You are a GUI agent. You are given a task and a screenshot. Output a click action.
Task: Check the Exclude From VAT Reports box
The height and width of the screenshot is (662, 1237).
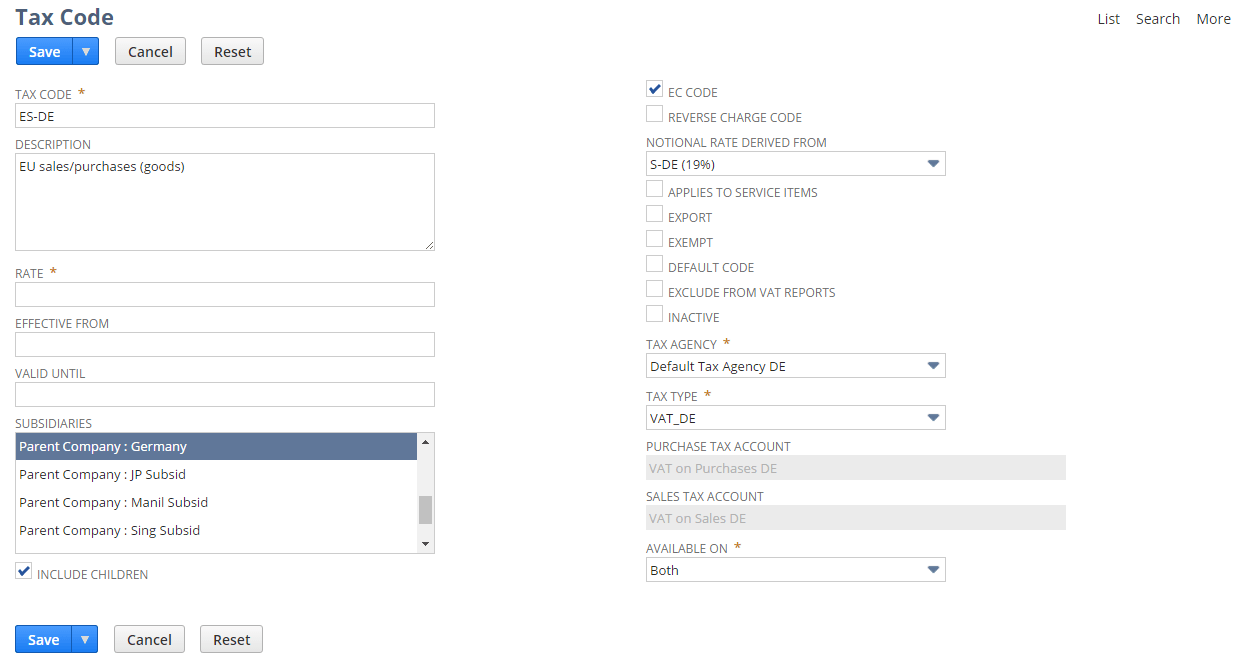click(655, 289)
